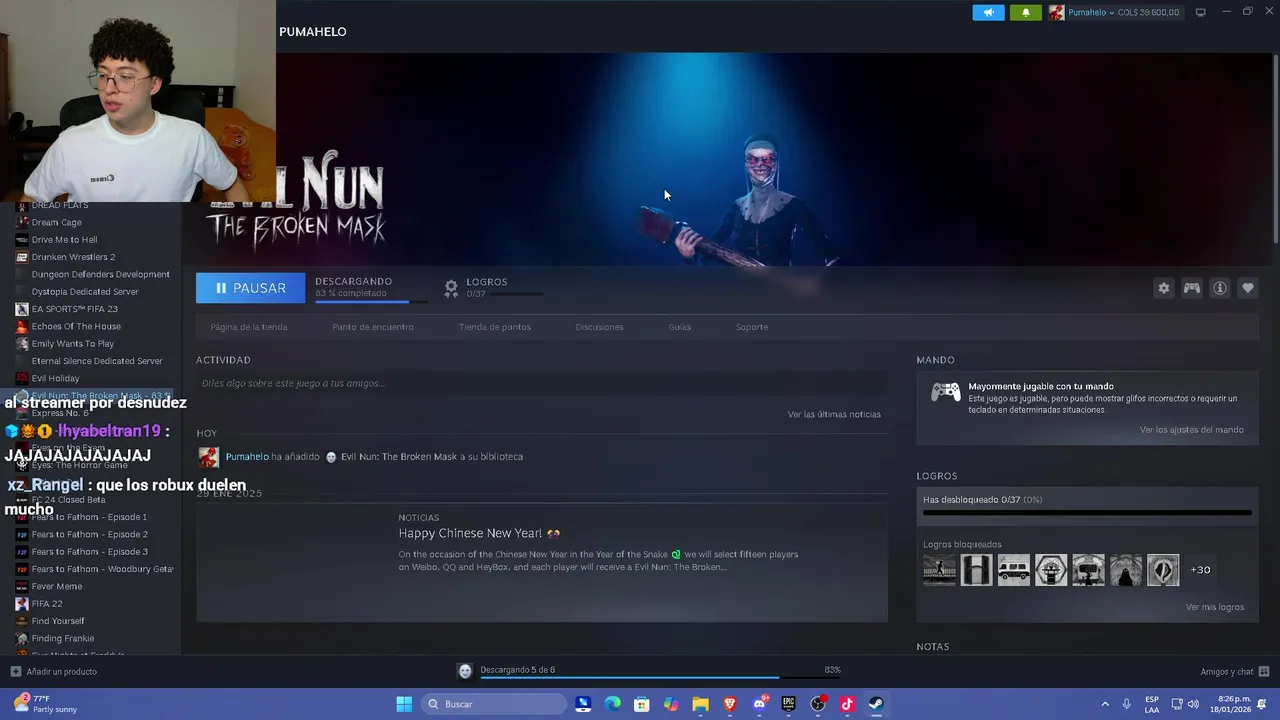Open the first locked achievement thumbnail
Screen dimensions: 1280x720
(939, 570)
